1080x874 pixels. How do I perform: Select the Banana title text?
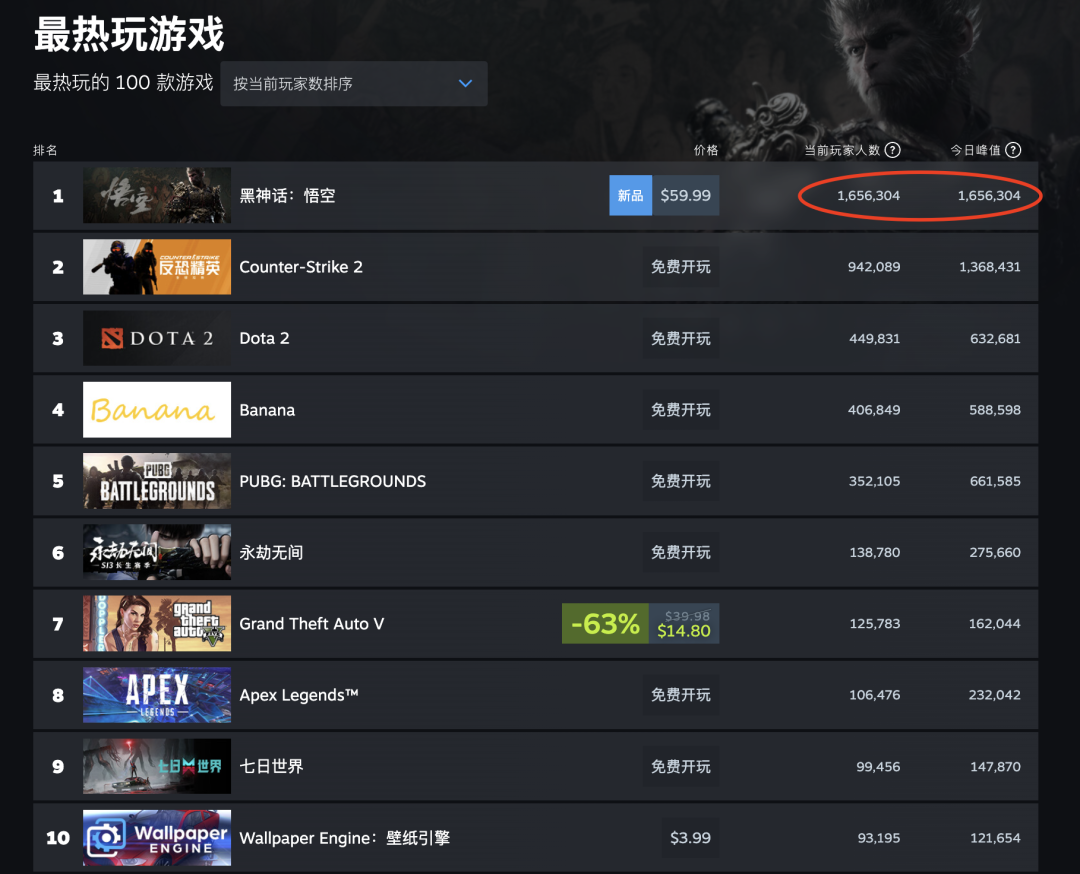pos(267,410)
